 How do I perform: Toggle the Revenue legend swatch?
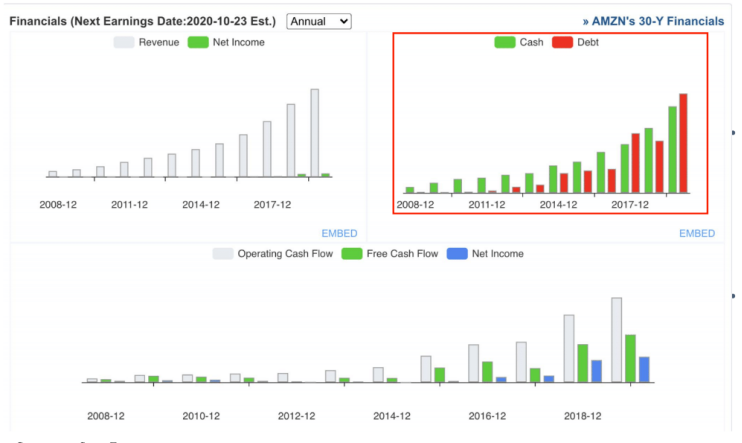pyautogui.click(x=124, y=42)
